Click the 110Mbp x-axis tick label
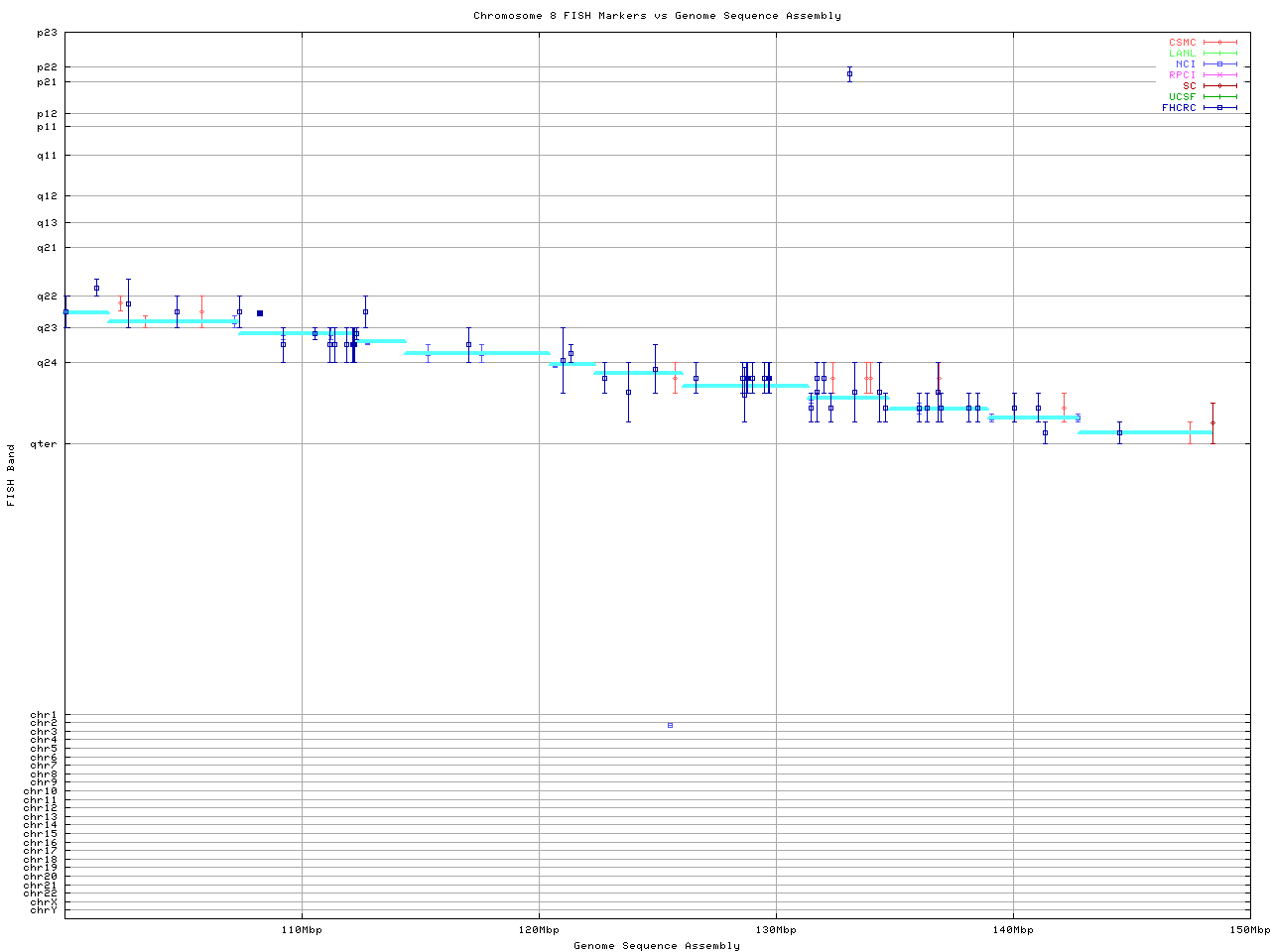Screen dimensions: 1270x952 (x=302, y=930)
